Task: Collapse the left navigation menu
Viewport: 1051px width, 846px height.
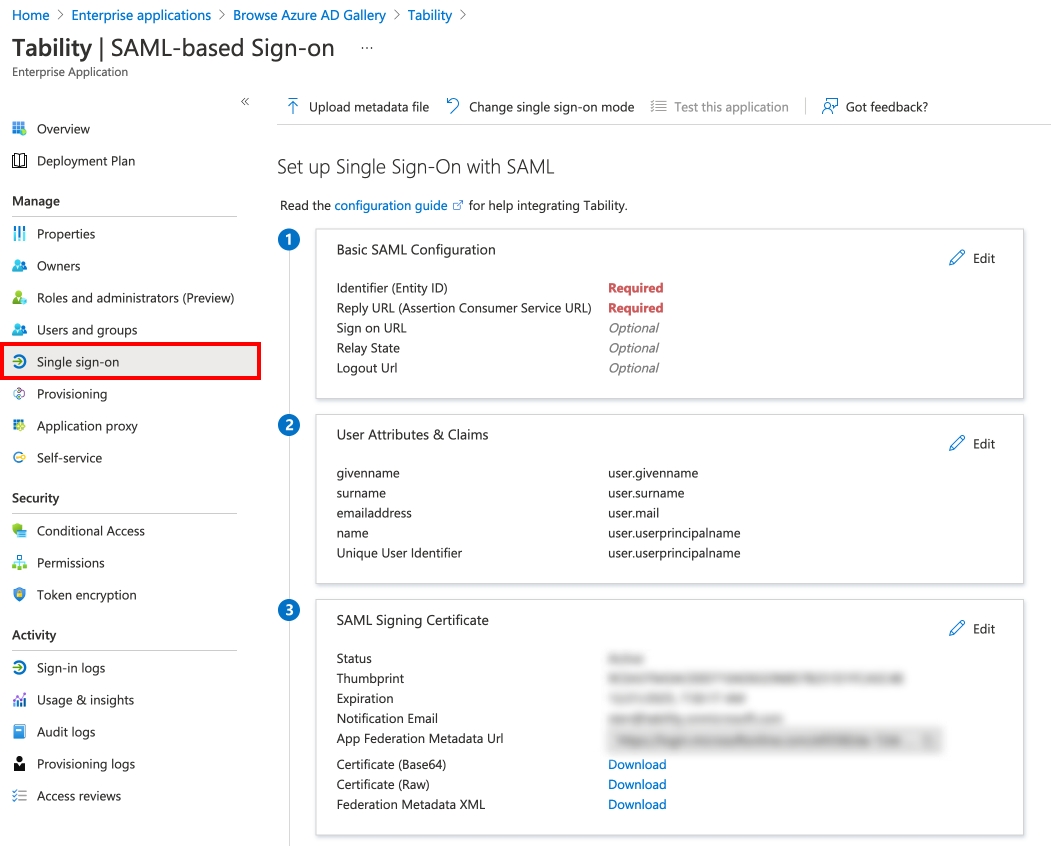Action: 245,102
